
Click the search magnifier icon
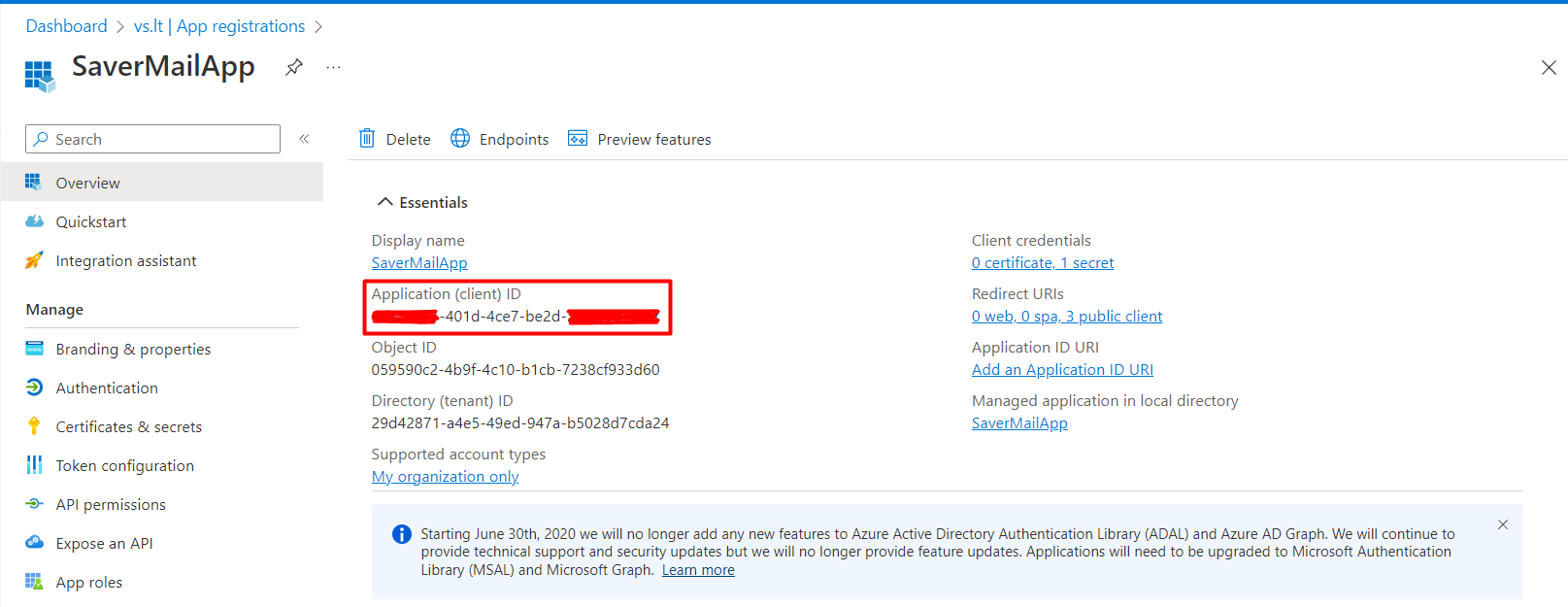41,139
